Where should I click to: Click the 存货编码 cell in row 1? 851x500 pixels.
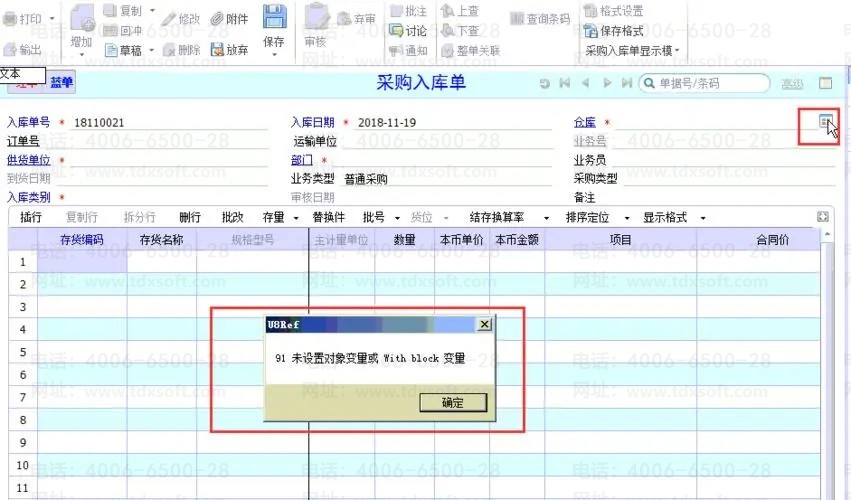pyautogui.click(x=81, y=262)
